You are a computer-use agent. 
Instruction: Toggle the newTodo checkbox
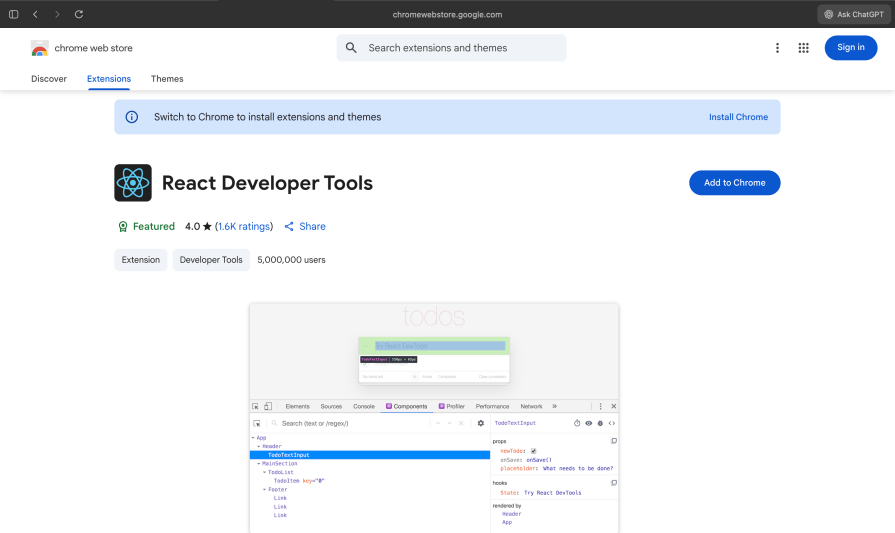click(x=534, y=451)
